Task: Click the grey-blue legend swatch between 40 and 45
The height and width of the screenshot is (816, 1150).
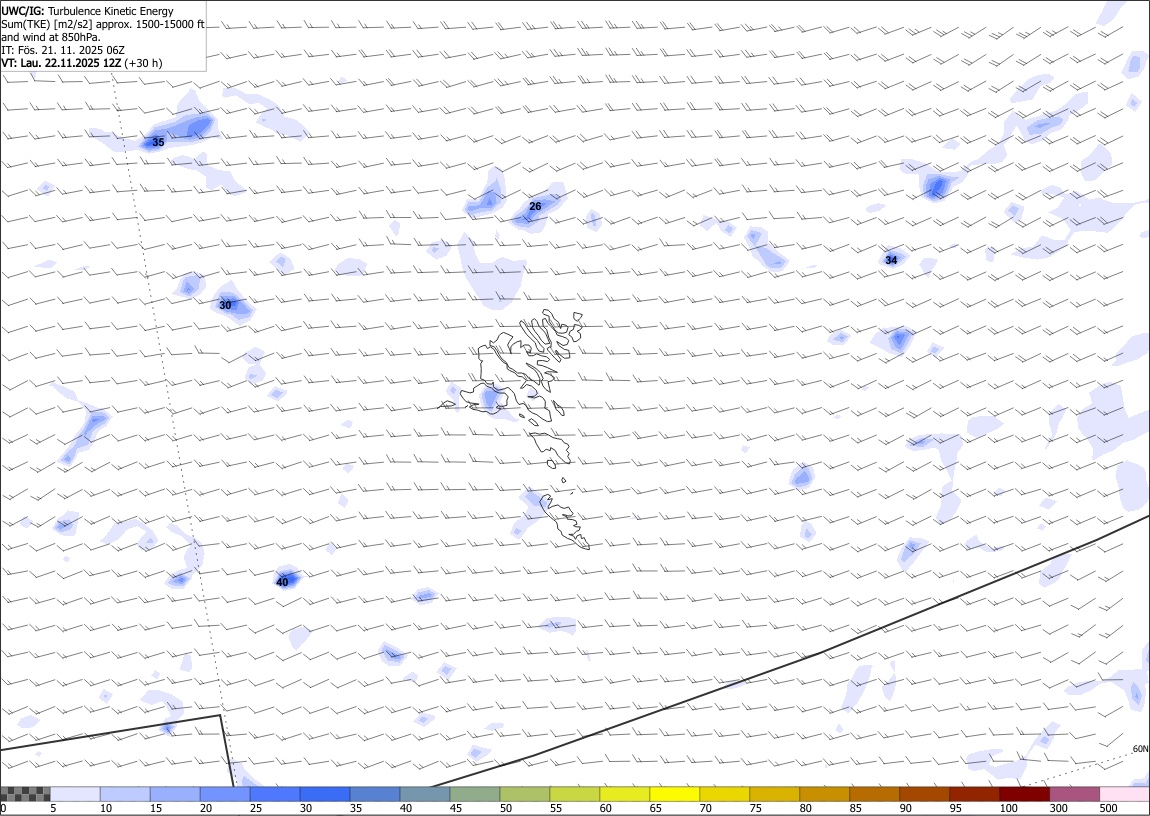Action: [425, 794]
